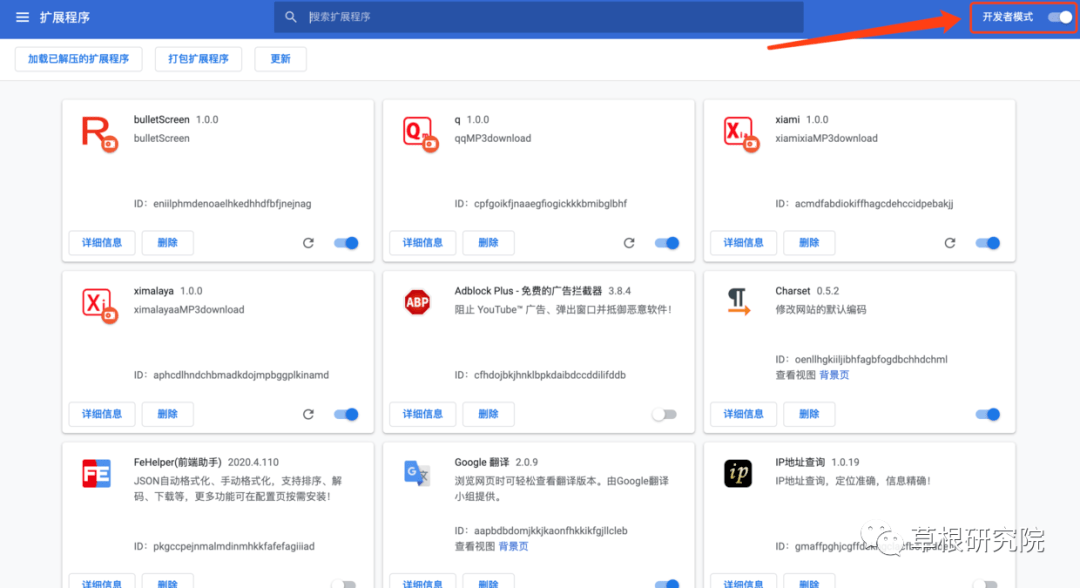Click FeHelper version number "2020.4.110"
The width and height of the screenshot is (1080, 588).
pyautogui.click(x=253, y=463)
